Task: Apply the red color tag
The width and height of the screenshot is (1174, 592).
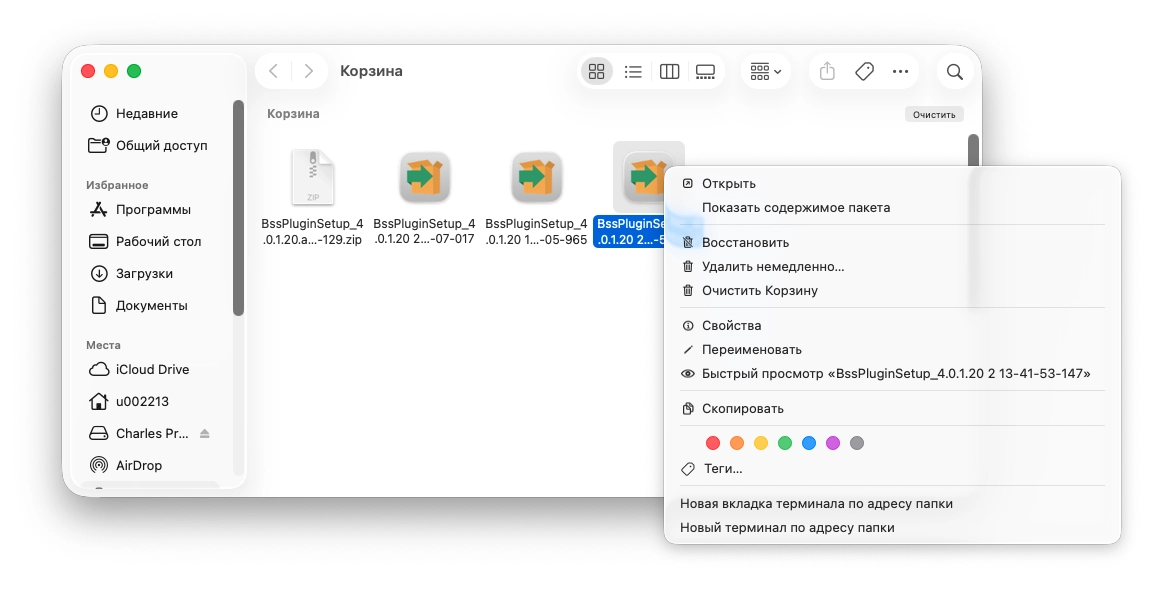Action: [x=713, y=443]
